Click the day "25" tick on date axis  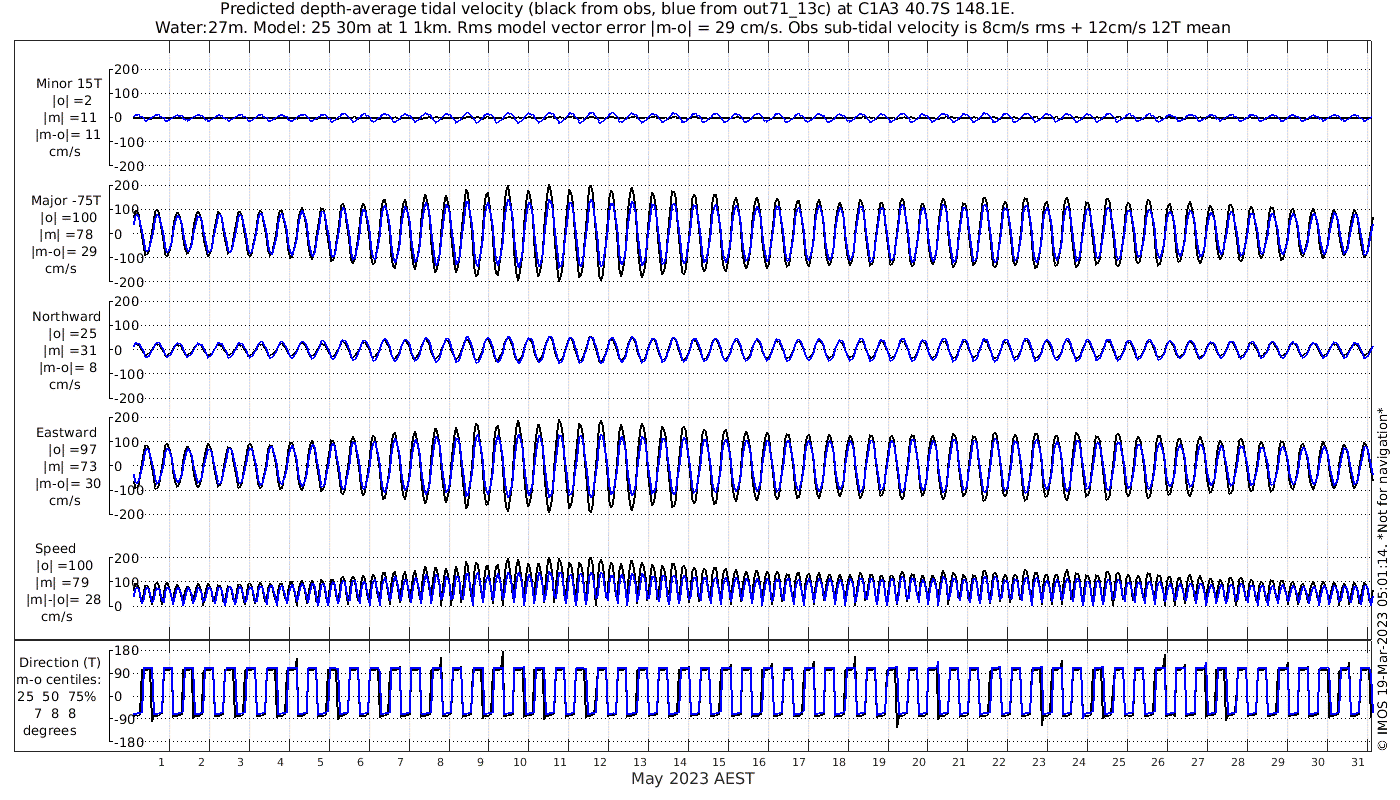coord(1118,762)
